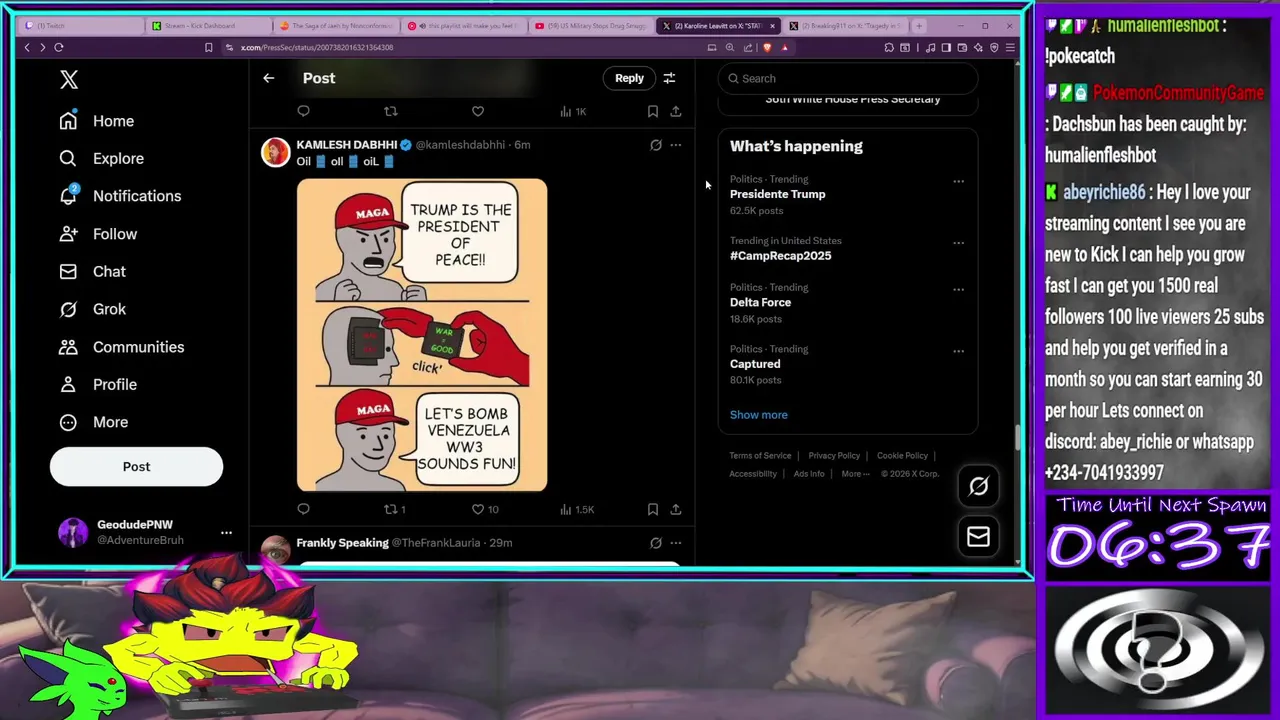The image size is (1280, 720).
Task: Reply to Kamlesh Dabhhi's cartoon post
Action: click(303, 509)
